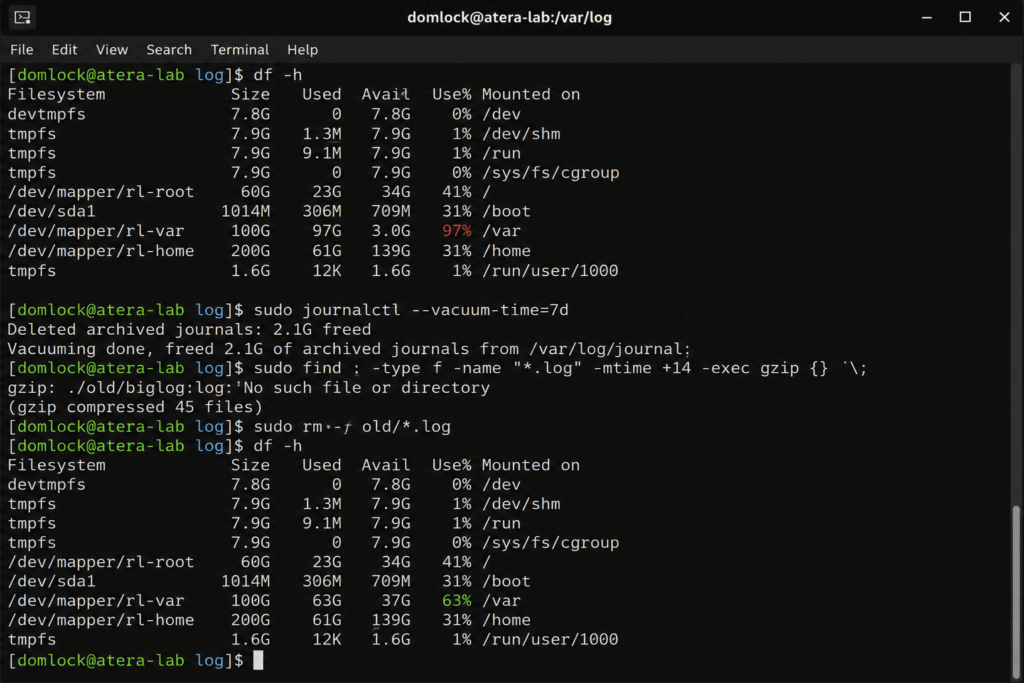Click /dev/mapper/rl-home in second df output
This screenshot has height=683, width=1024.
tap(101, 620)
